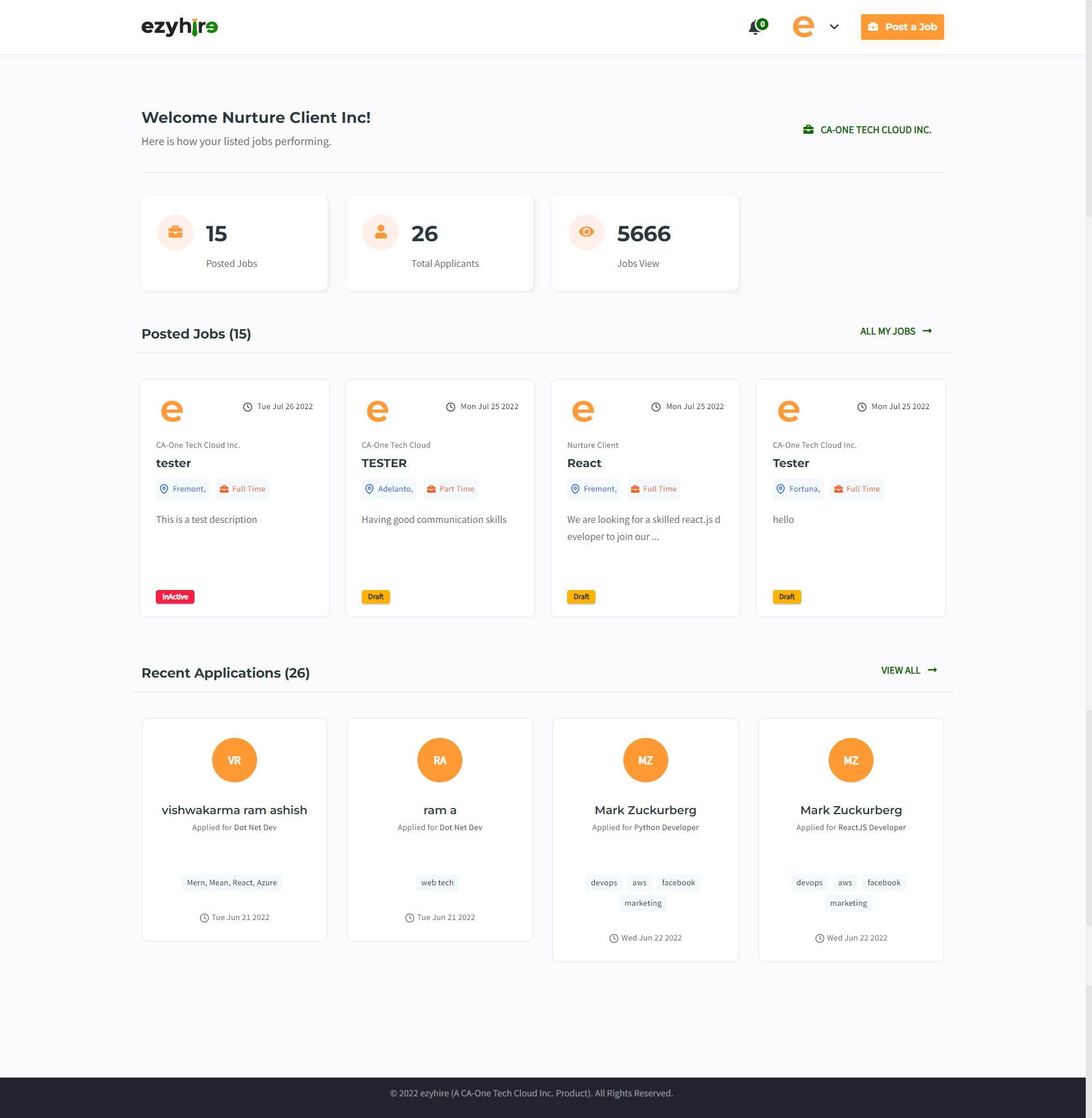The width and height of the screenshot is (1092, 1118).
Task: Click the CA-ONE TECH CLOUD INC. link
Action: 875,130
